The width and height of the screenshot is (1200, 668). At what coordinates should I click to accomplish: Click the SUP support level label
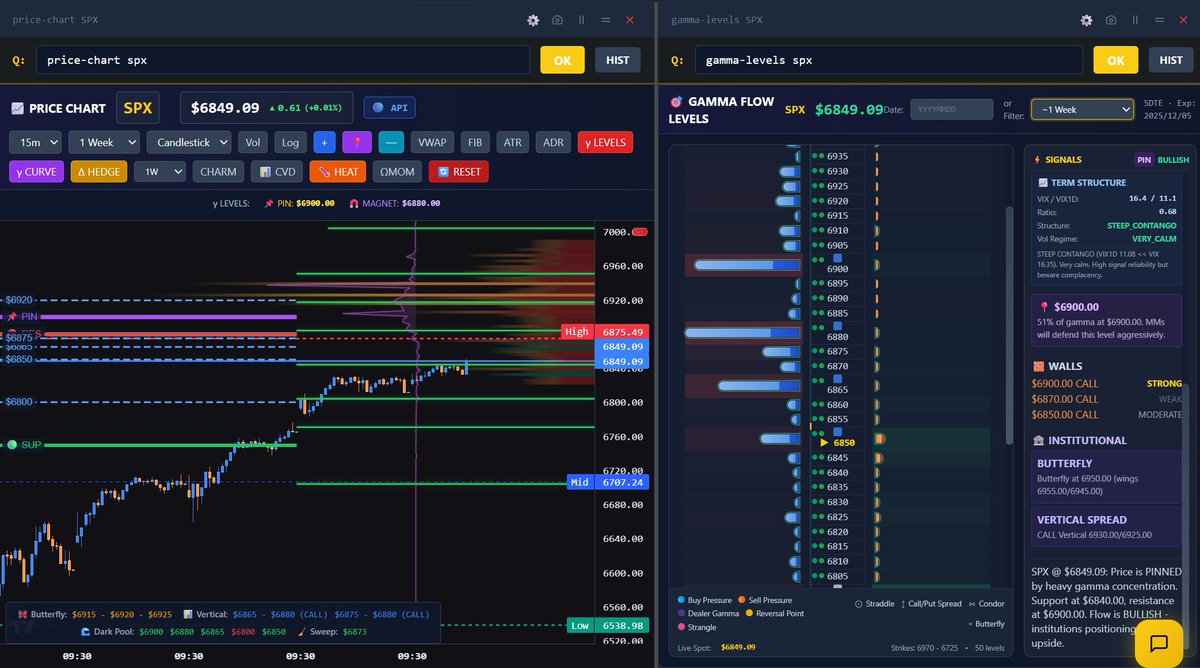pyautogui.click(x=23, y=444)
